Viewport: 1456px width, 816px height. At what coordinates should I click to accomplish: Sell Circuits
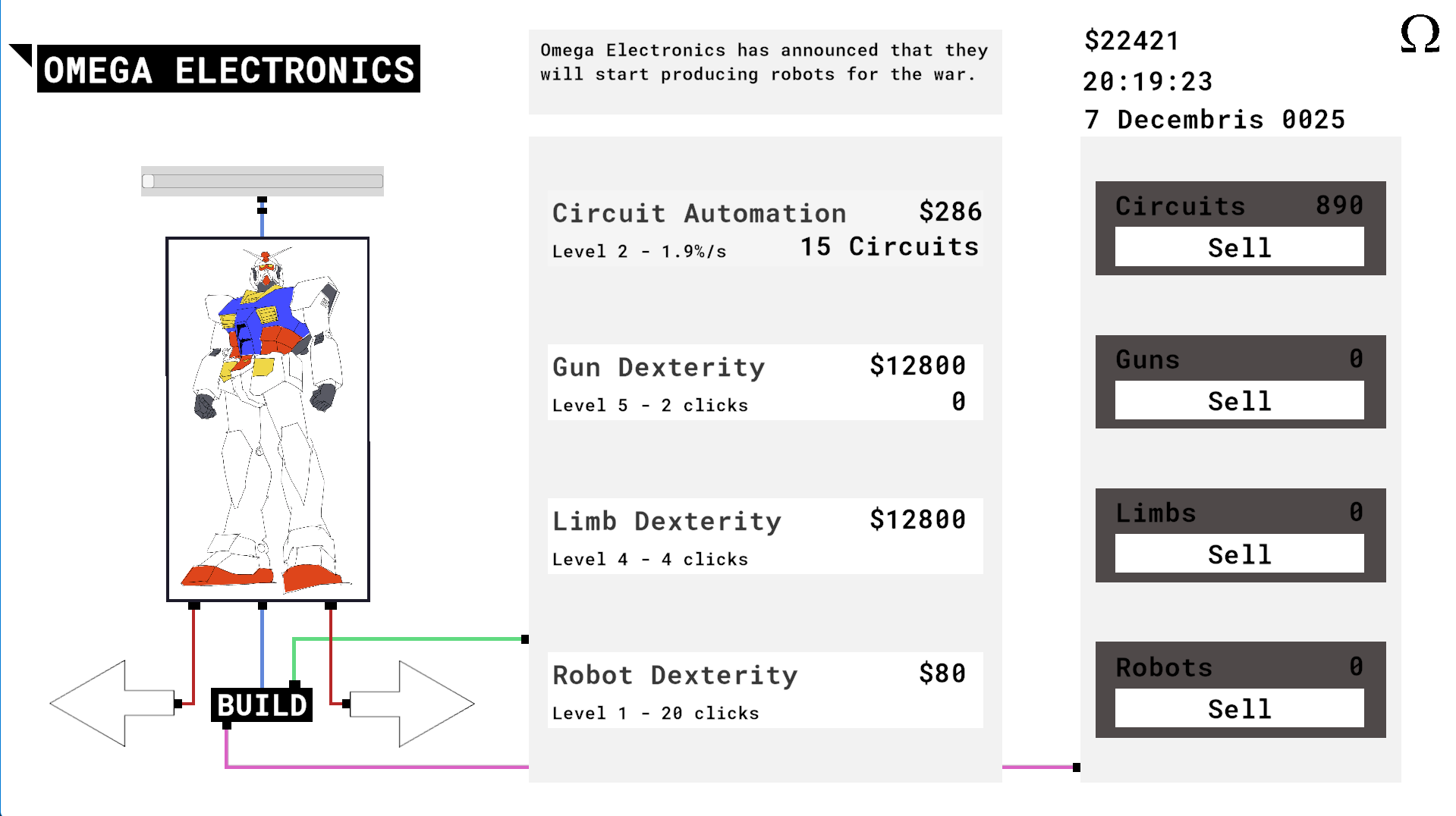click(x=1239, y=247)
